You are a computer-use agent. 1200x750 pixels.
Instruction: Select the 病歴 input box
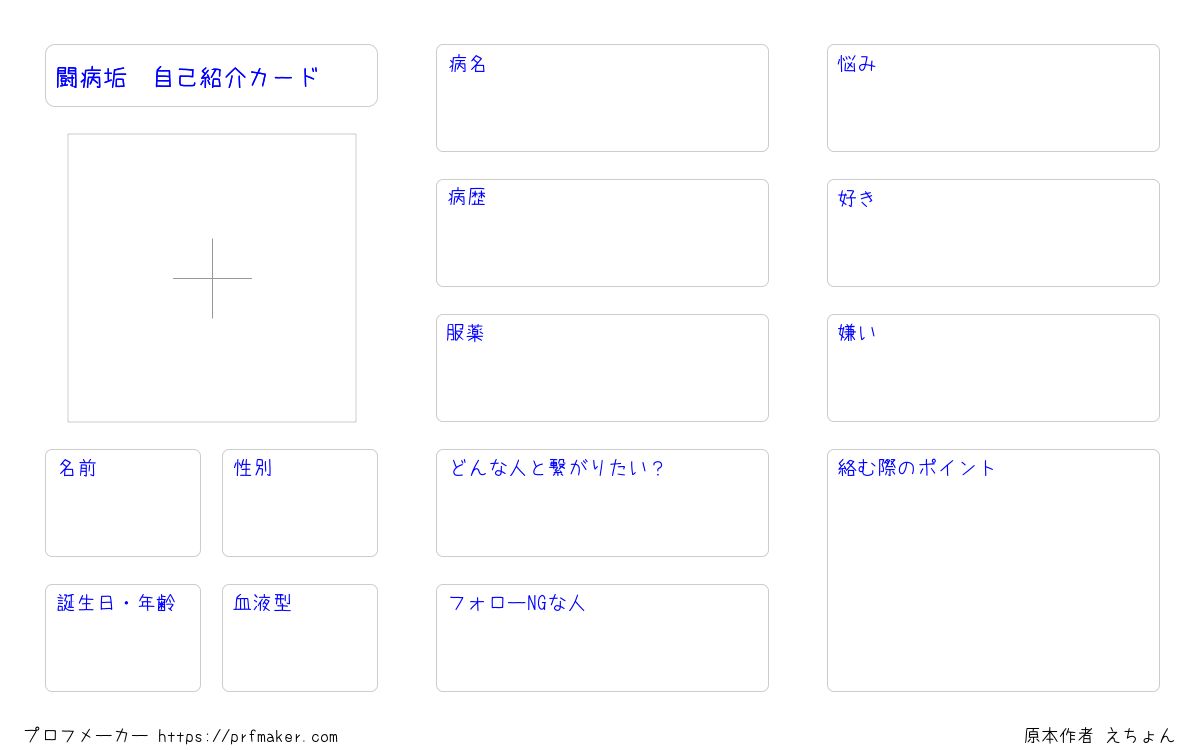tap(602, 233)
